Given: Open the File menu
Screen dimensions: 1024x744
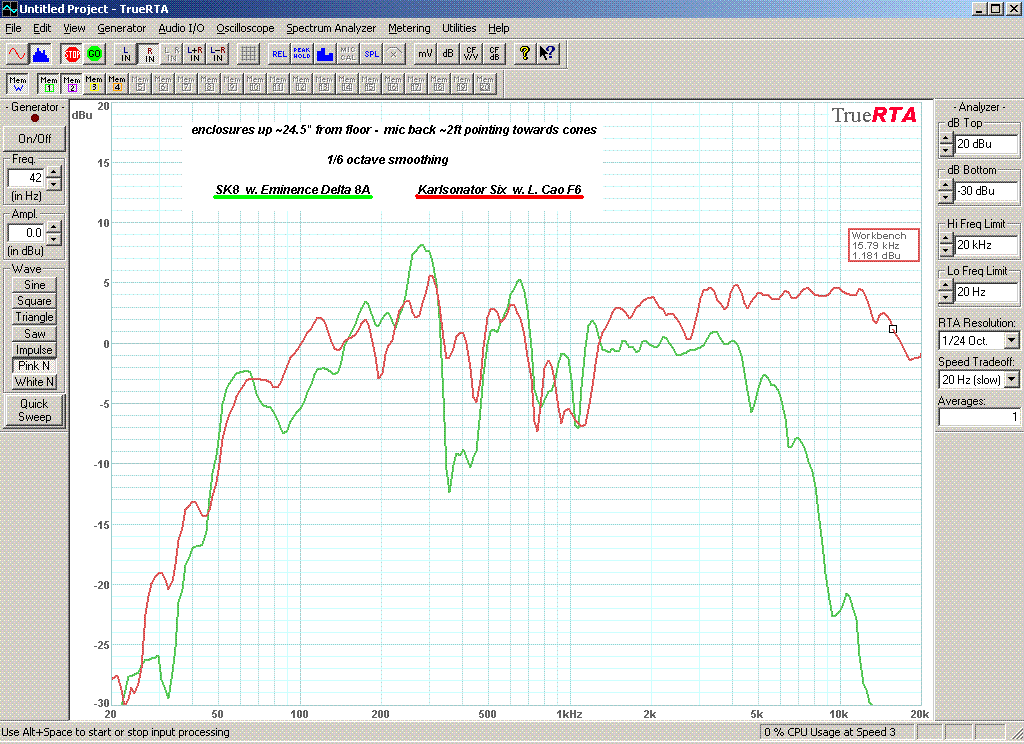Looking at the screenshot, I should pos(13,28).
